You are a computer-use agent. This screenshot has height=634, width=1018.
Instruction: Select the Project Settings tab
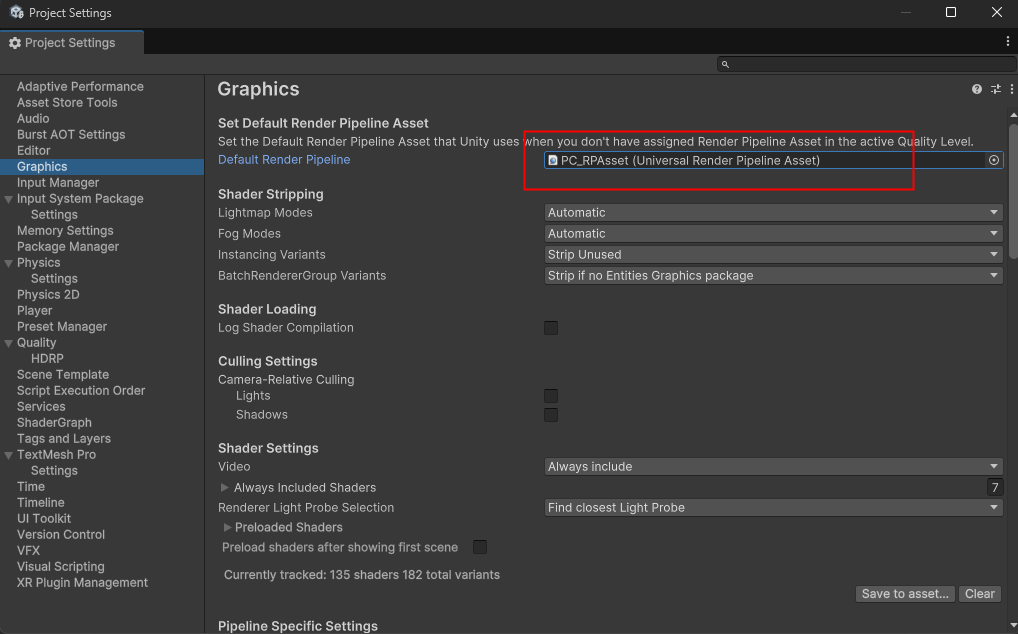click(x=71, y=43)
